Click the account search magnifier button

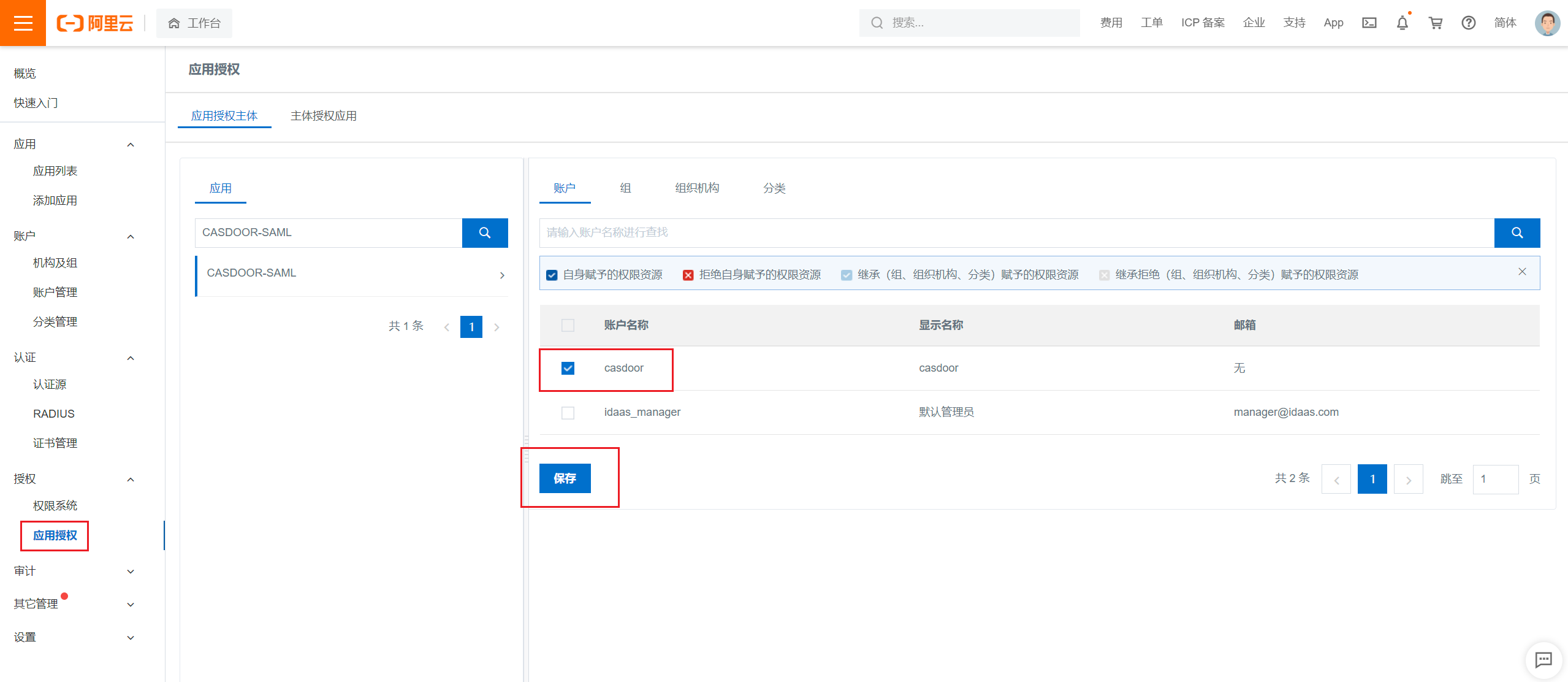[1517, 233]
